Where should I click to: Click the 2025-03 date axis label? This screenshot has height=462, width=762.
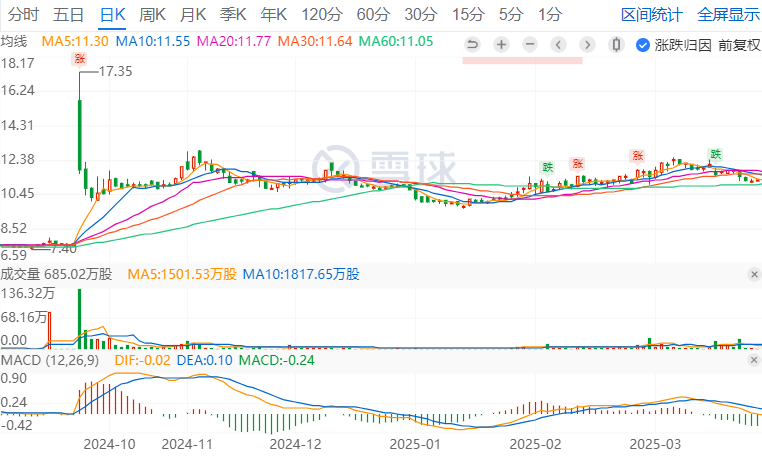click(x=656, y=444)
